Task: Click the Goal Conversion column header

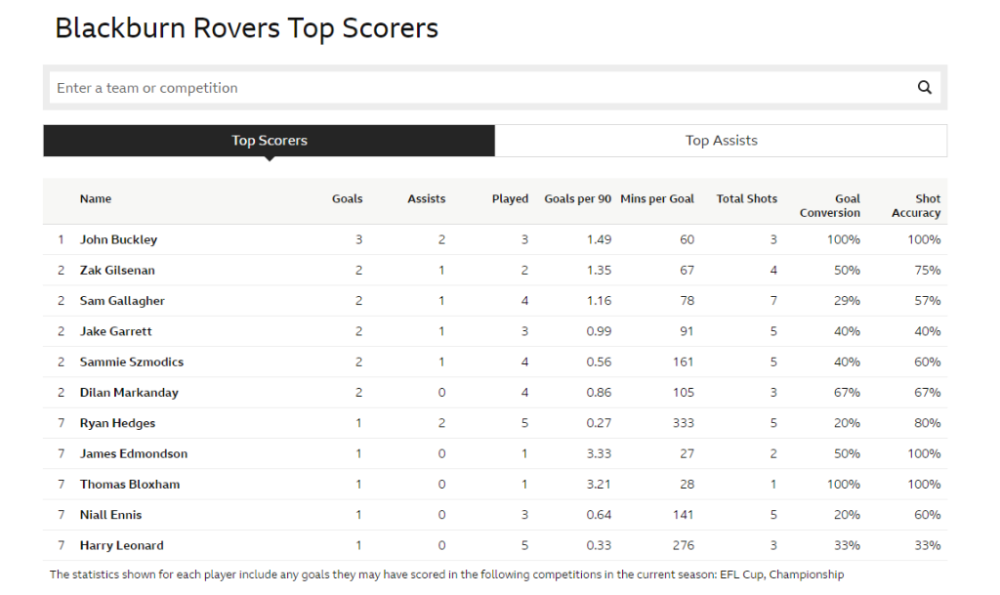Action: point(830,206)
